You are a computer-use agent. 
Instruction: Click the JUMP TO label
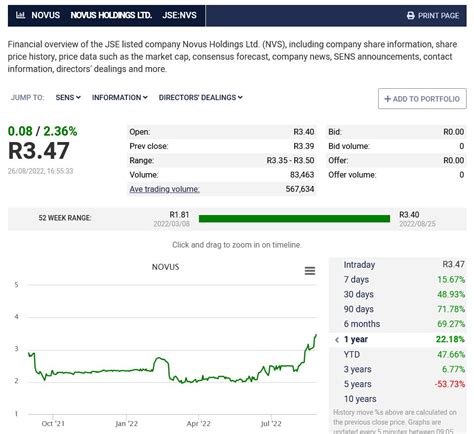(27, 97)
